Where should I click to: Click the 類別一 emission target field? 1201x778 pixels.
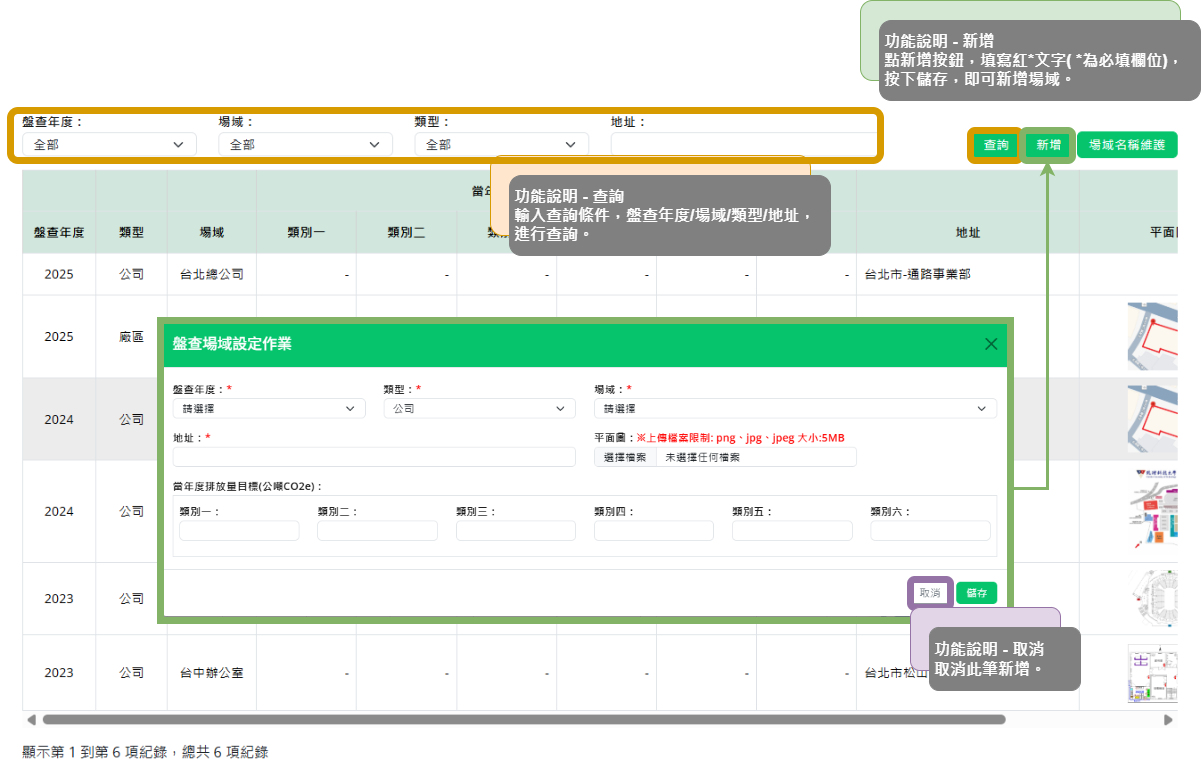click(239, 531)
